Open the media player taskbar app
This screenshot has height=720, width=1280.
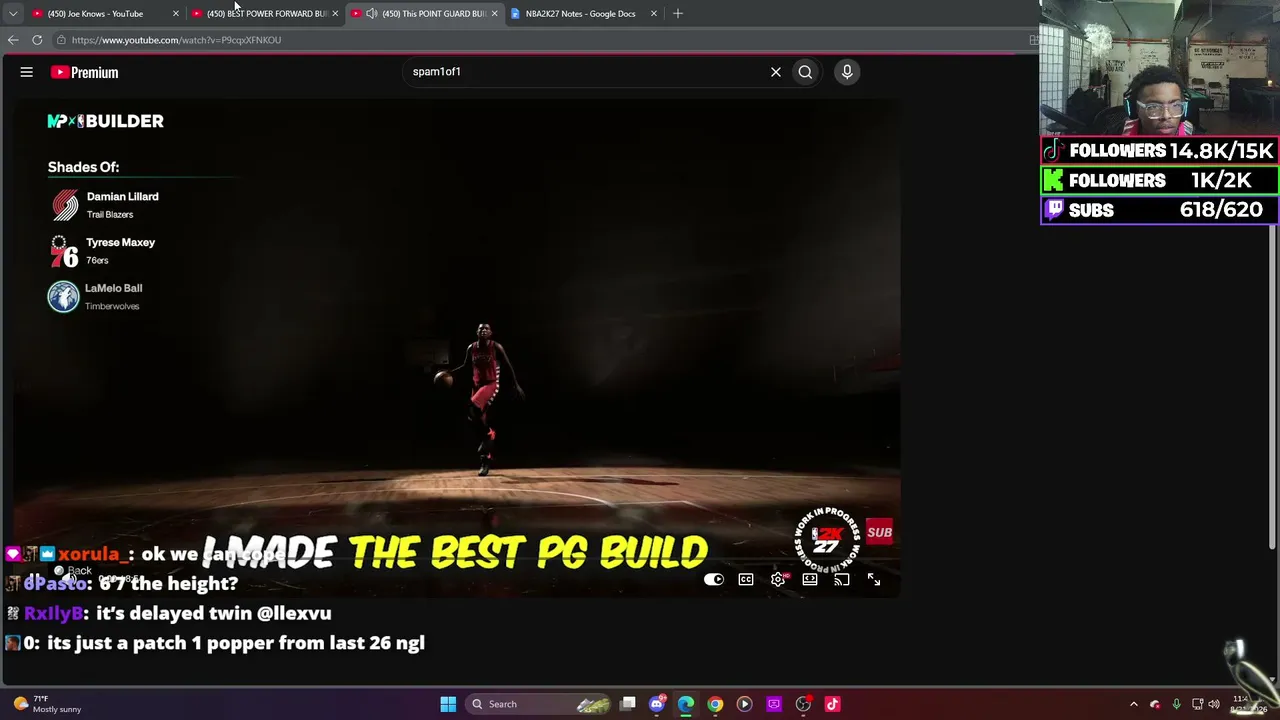click(x=744, y=704)
